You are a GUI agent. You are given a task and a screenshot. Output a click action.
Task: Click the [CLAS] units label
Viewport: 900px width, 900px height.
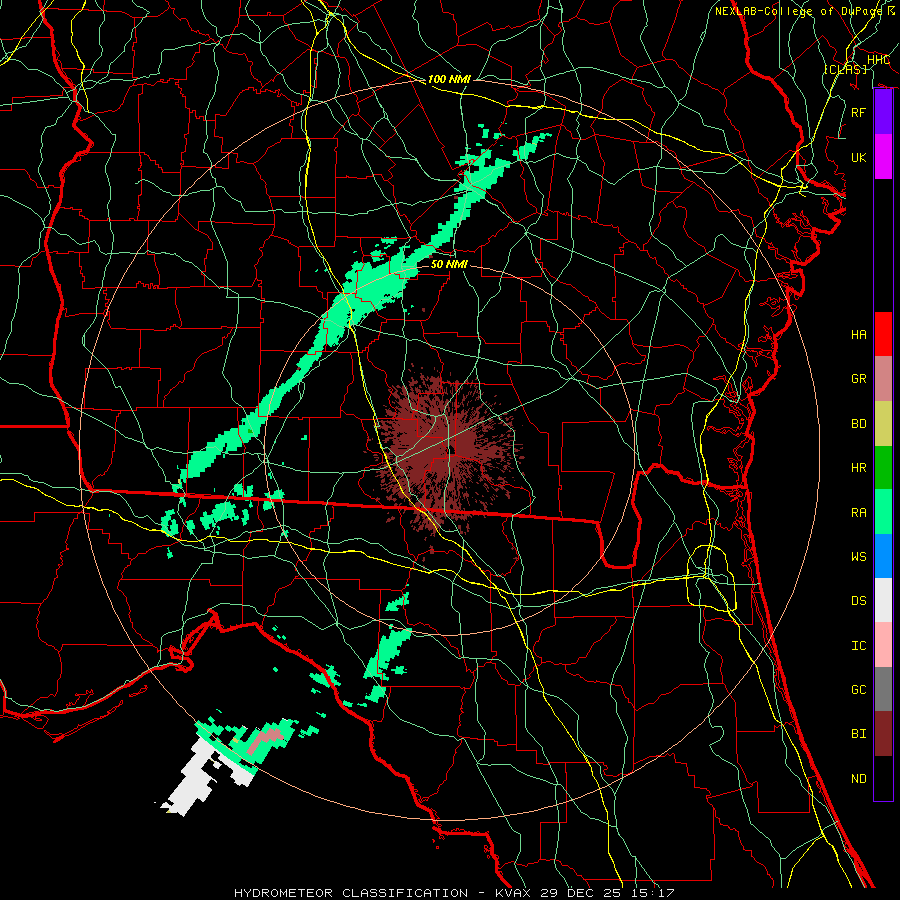pyautogui.click(x=845, y=69)
